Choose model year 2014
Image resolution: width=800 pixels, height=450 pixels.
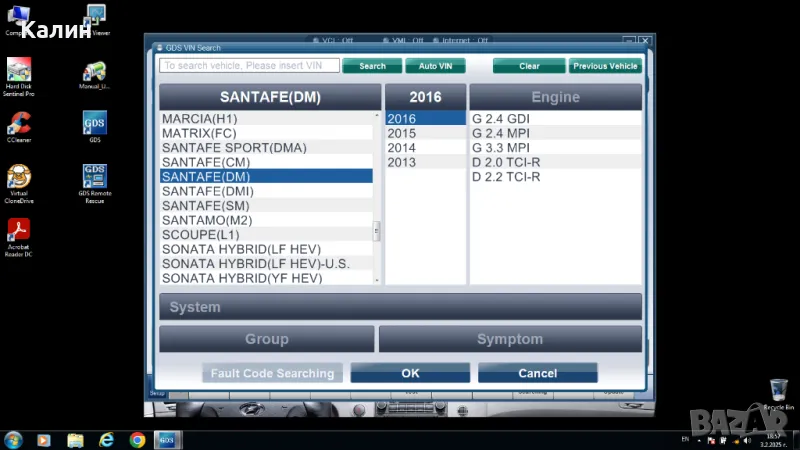pyautogui.click(x=402, y=148)
